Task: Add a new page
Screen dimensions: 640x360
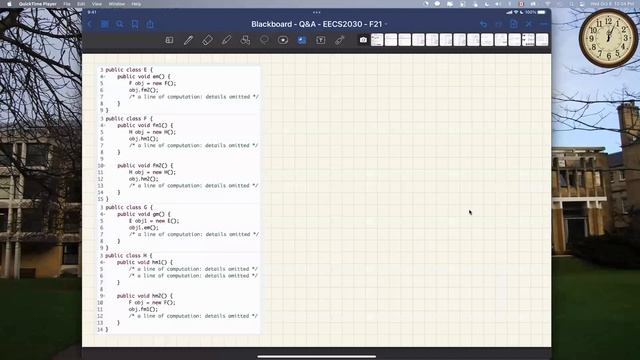Action: click(x=514, y=24)
